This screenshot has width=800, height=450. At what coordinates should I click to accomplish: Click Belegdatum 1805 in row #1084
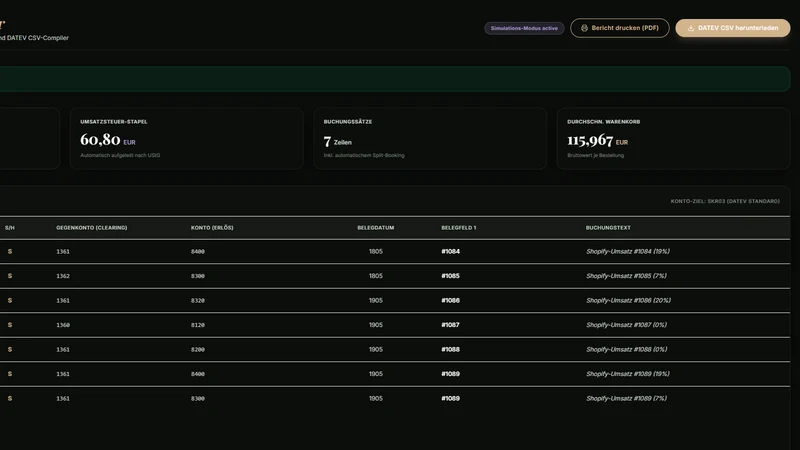376,252
